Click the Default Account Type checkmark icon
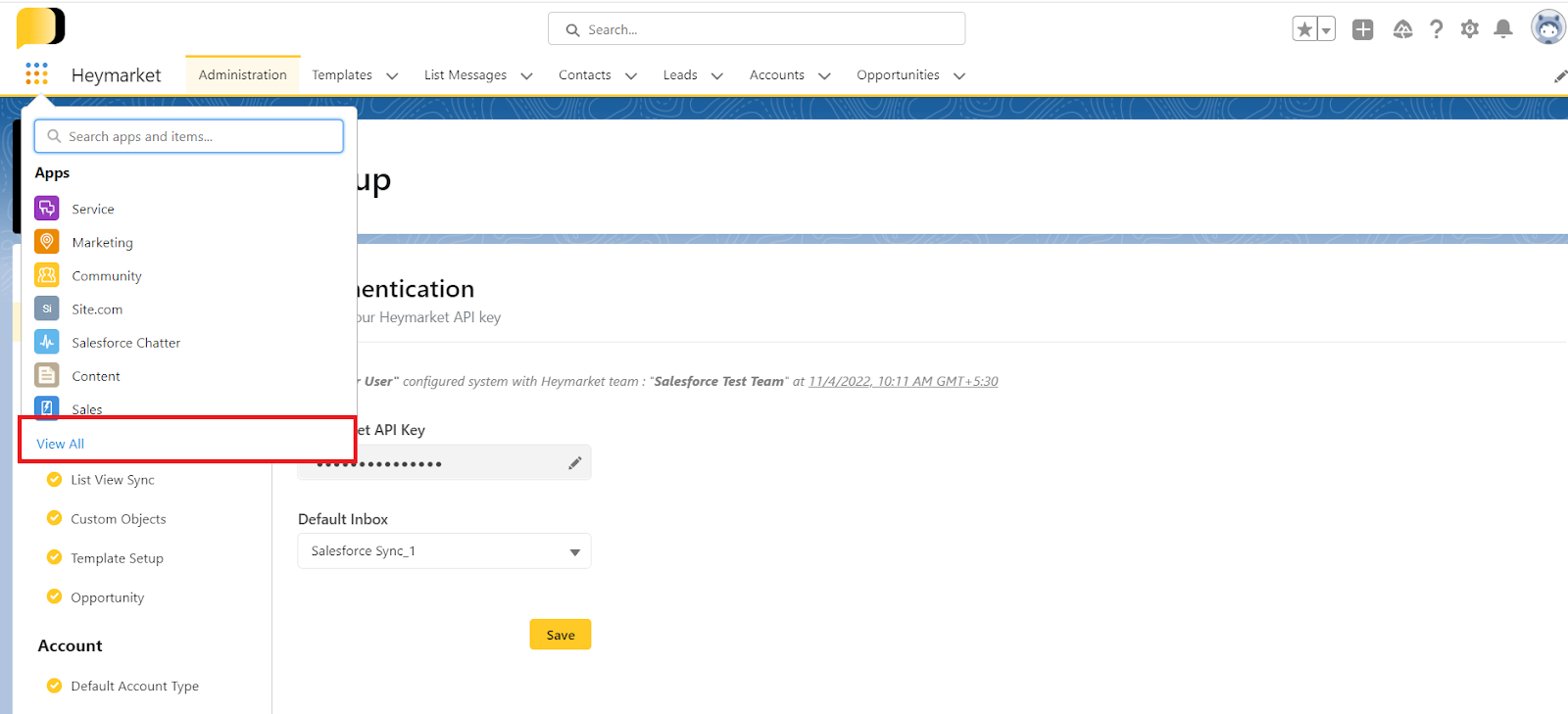Image resolution: width=1568 pixels, height=714 pixels. tap(55, 686)
